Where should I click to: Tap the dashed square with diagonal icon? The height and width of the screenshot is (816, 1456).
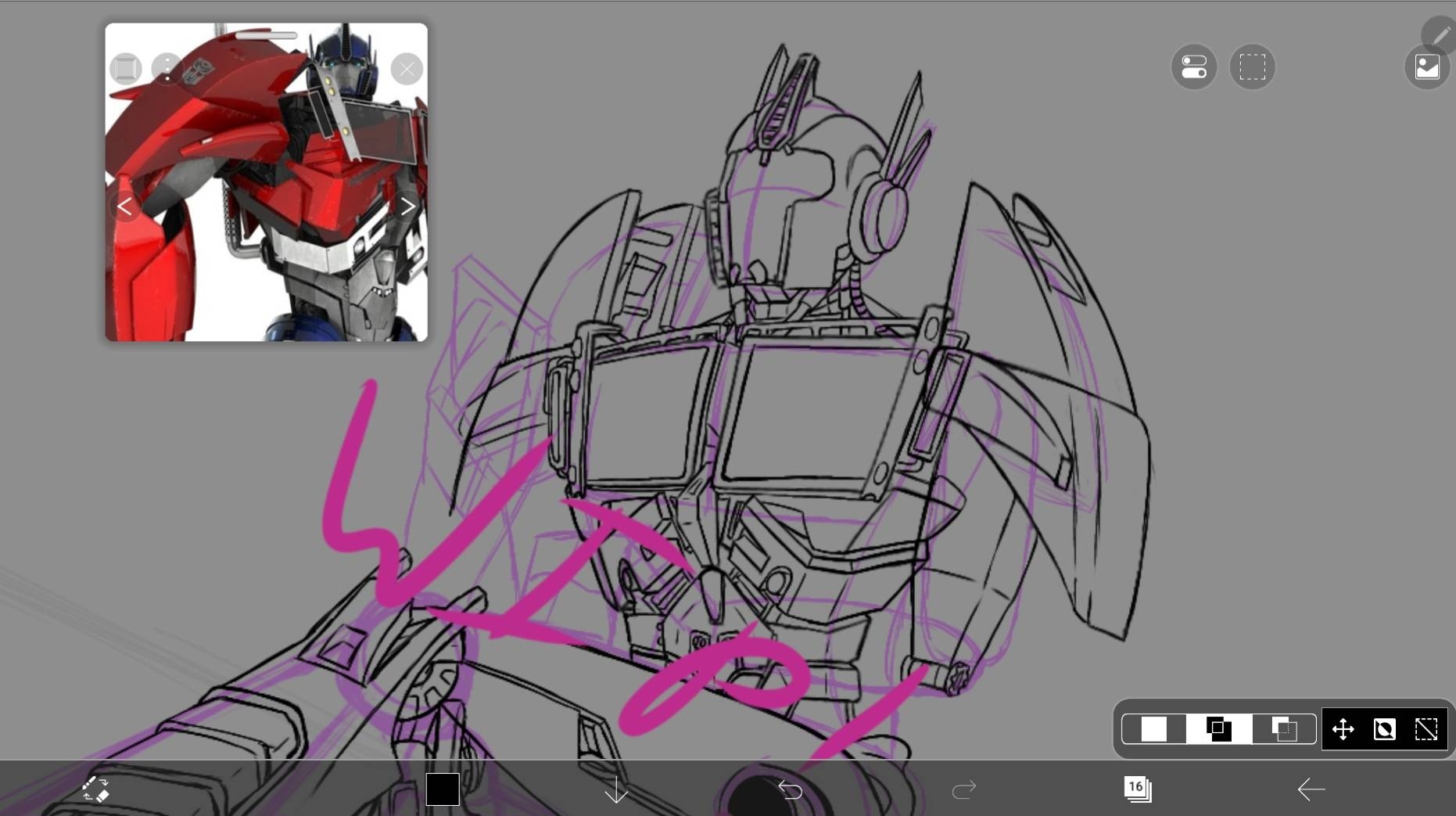(1426, 729)
